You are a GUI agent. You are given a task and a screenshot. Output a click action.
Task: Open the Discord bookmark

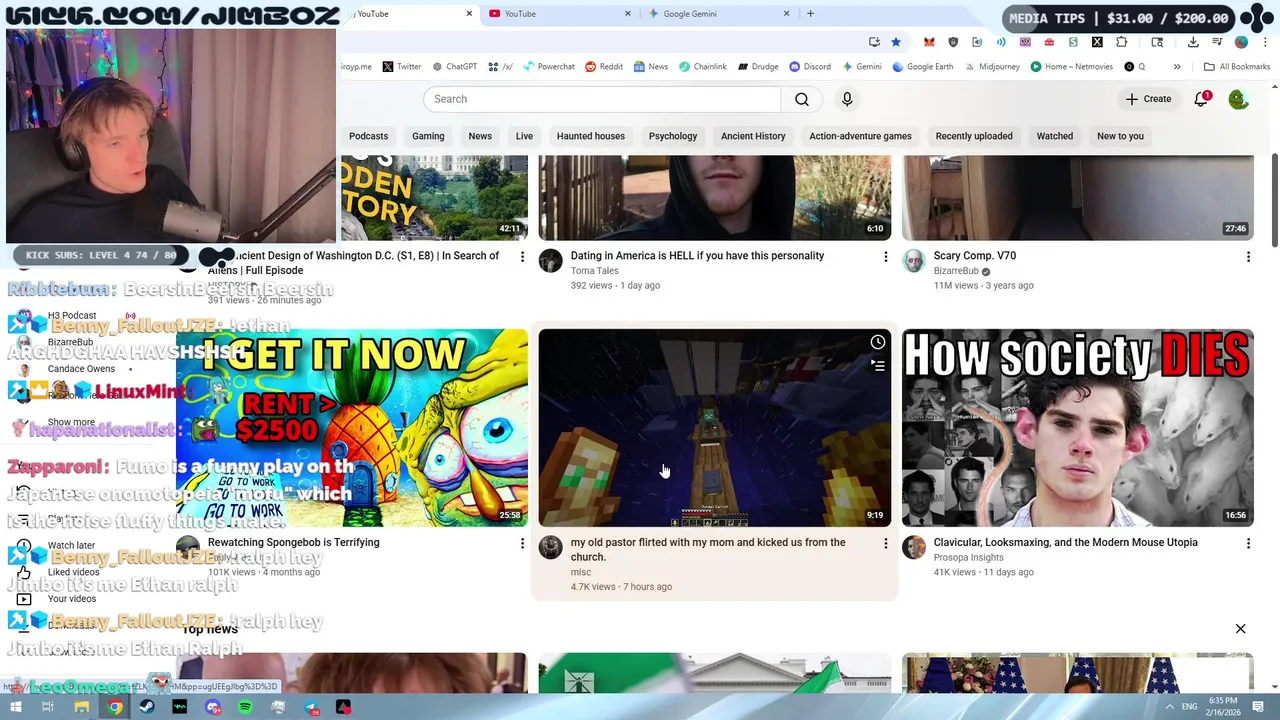click(x=810, y=67)
